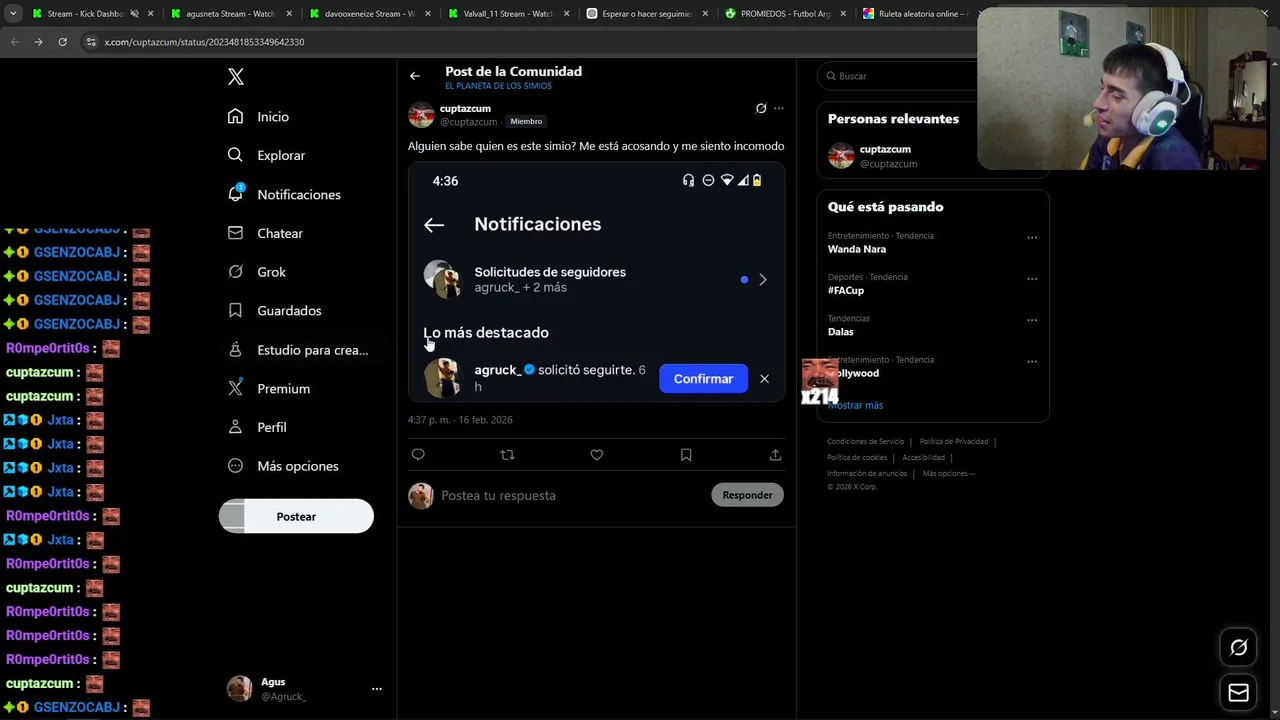Click the Responder button
Screen dimensions: 1280x720
[x=747, y=495]
